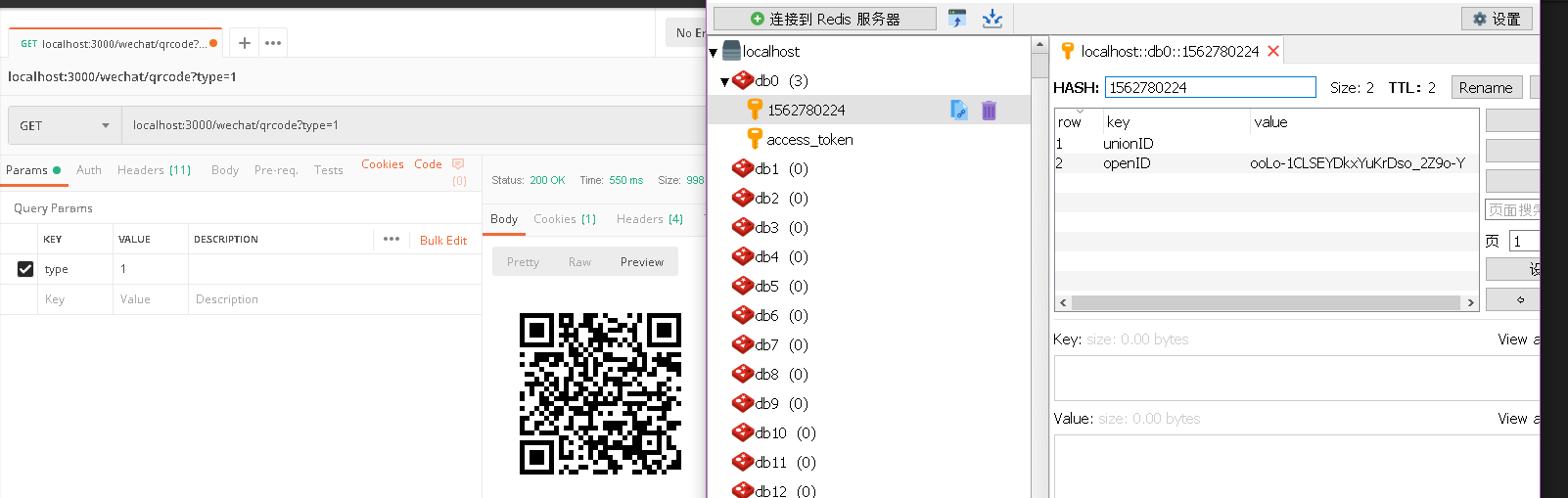Open Cookies link in Postman request
Viewport: 1568px width, 498px height.
click(x=383, y=164)
